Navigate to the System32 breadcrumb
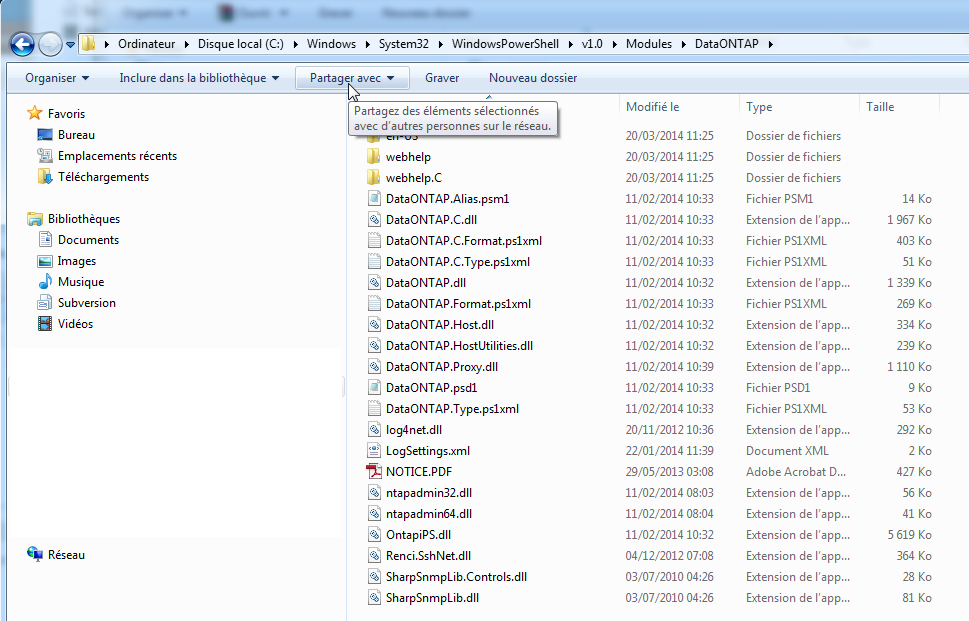The height and width of the screenshot is (621, 969). [404, 44]
